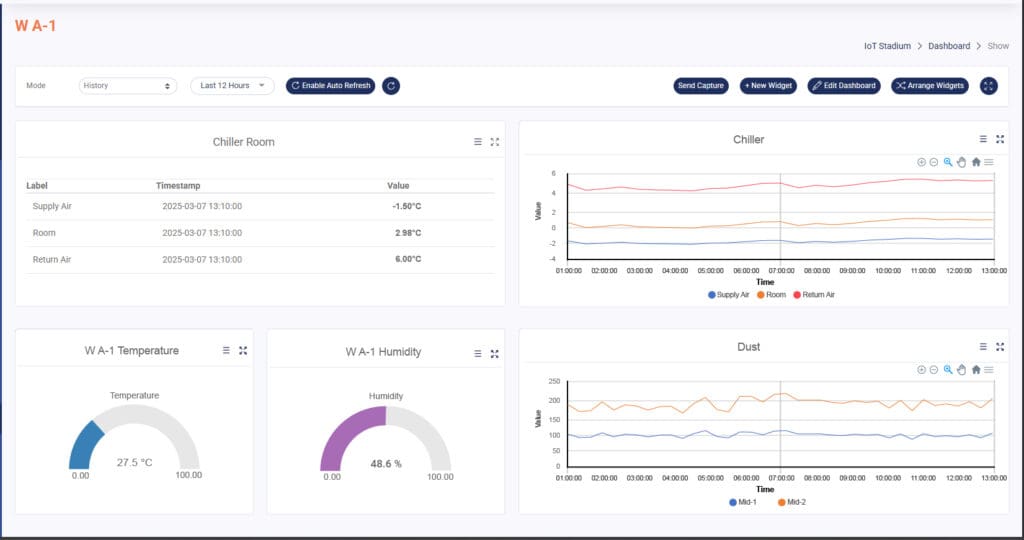Open the Last 12 Hours time range dropdown
1024x540 pixels.
click(232, 86)
